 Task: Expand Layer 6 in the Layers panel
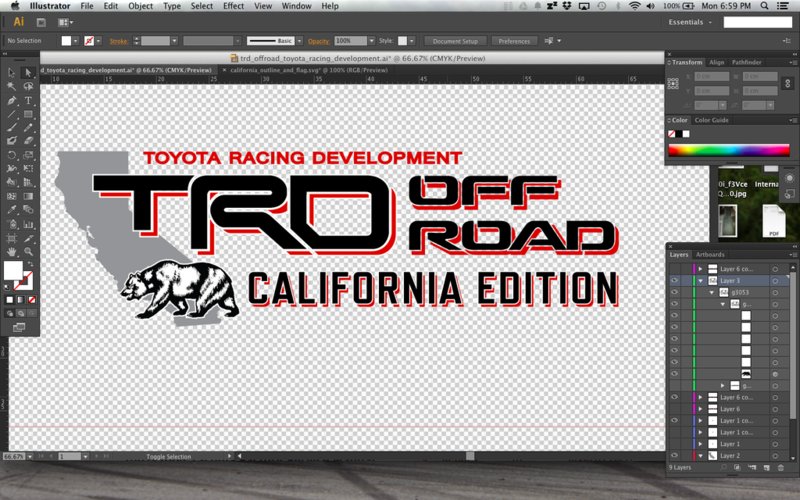pos(701,409)
